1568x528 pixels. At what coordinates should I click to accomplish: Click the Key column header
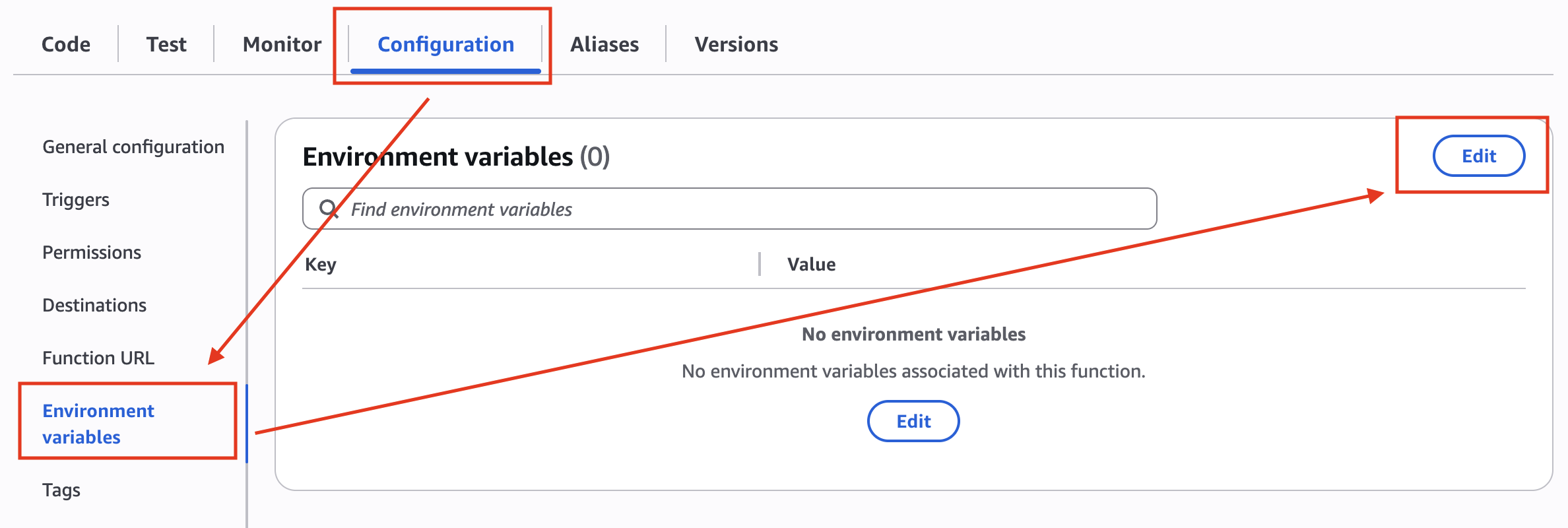coord(321,265)
